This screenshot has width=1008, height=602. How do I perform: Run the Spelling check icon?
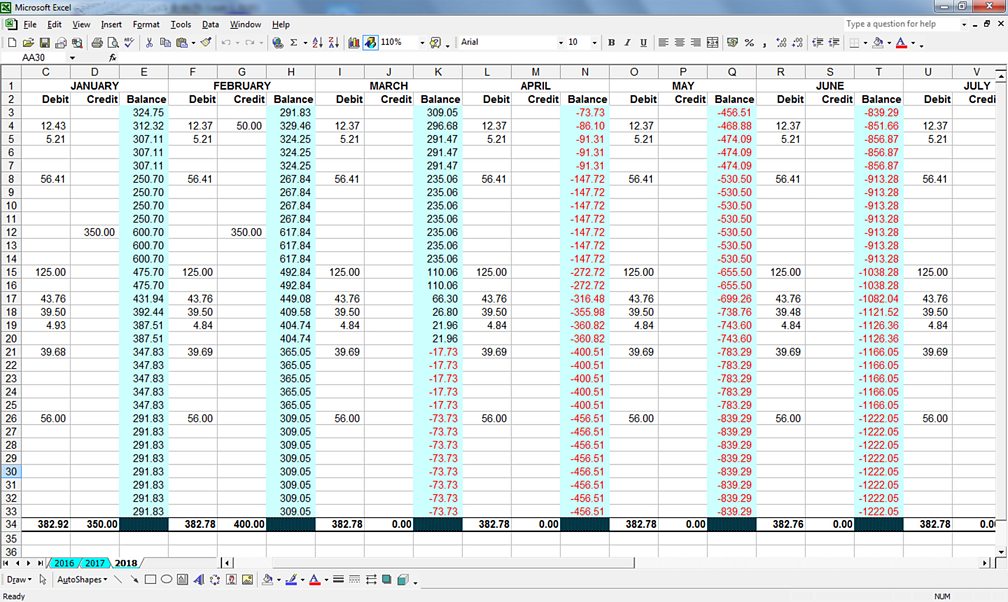coord(128,42)
